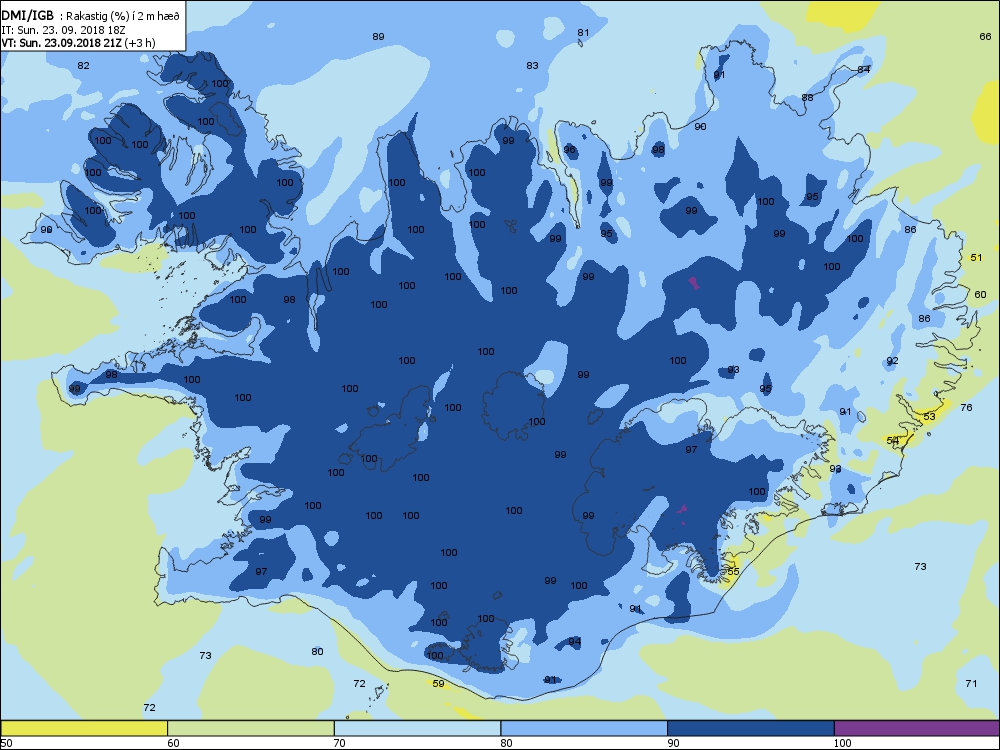Image resolution: width=1000 pixels, height=750 pixels.
Task: Select the medium blue 80–90 legend band
Action: pyautogui.click(x=584, y=728)
